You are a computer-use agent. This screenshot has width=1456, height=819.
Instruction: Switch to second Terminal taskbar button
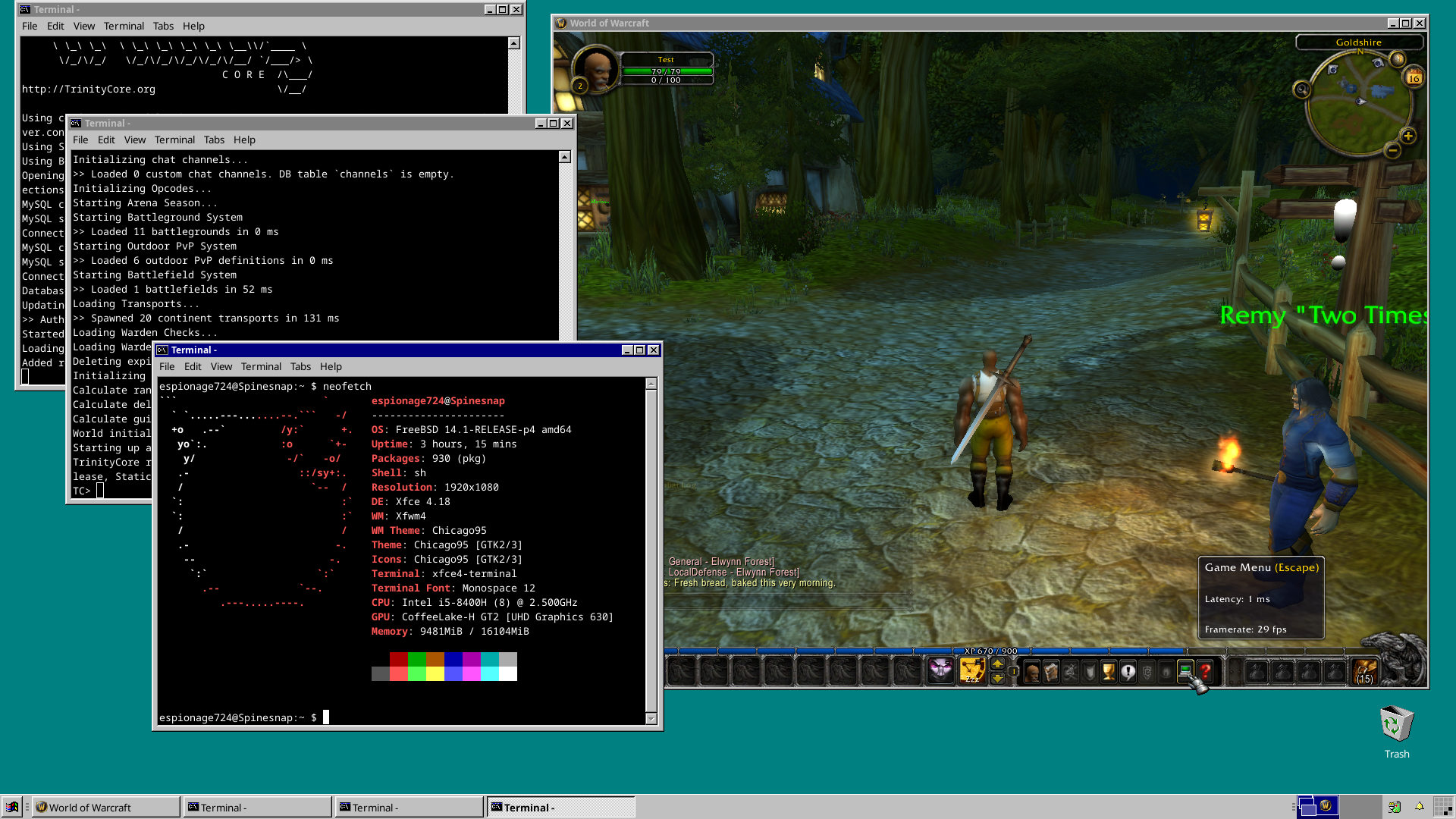[x=409, y=807]
